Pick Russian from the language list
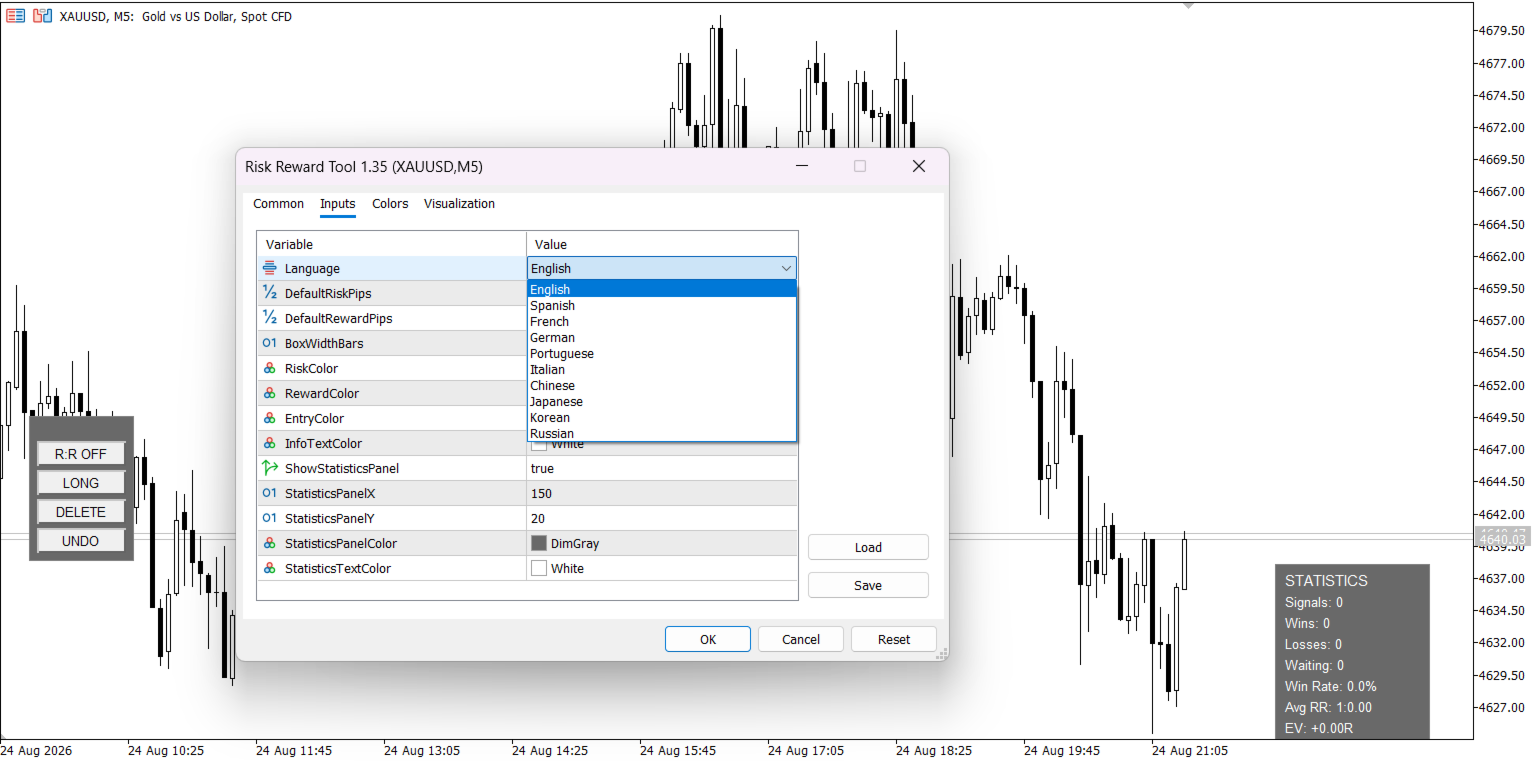The width and height of the screenshot is (1537, 762). point(662,434)
